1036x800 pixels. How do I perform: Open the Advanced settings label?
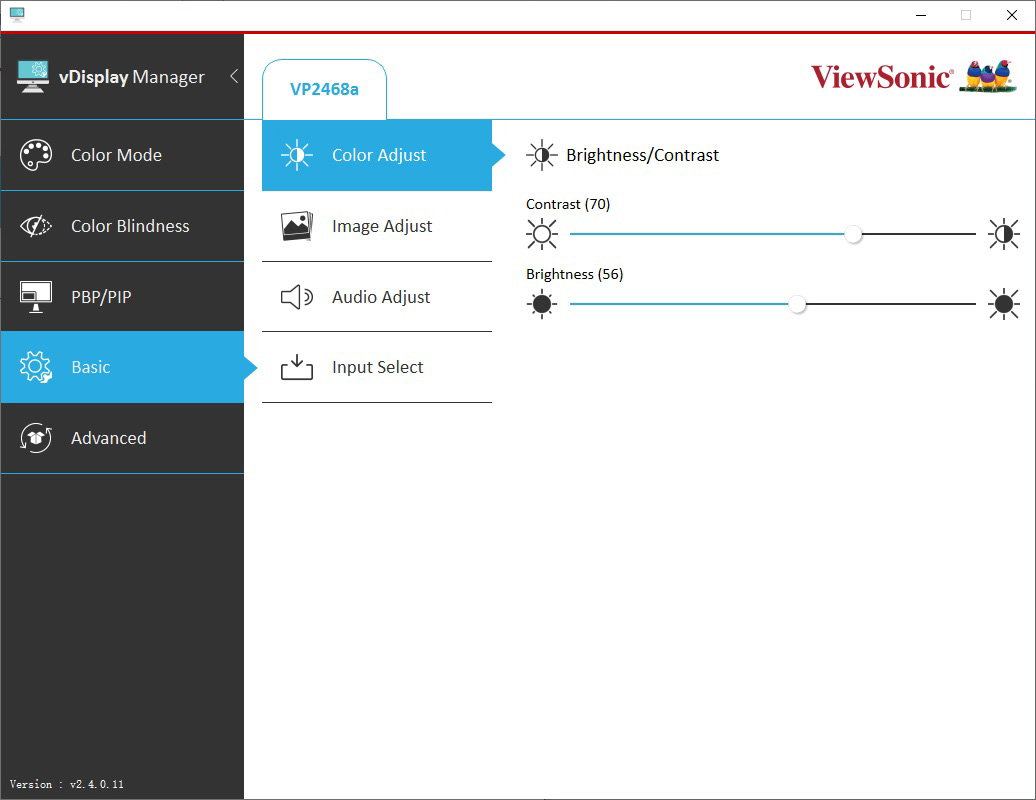[108, 438]
